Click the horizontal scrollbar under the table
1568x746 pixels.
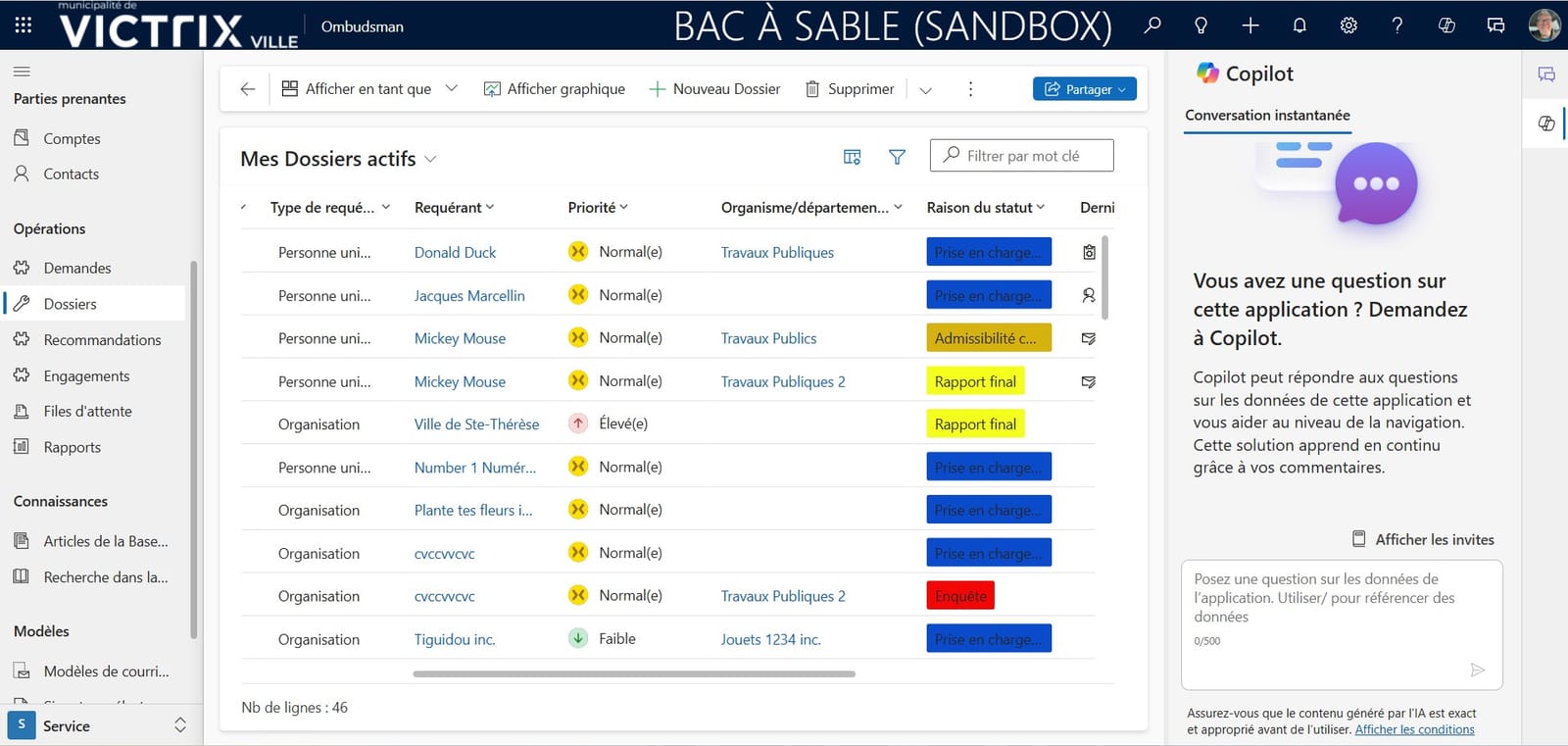634,674
